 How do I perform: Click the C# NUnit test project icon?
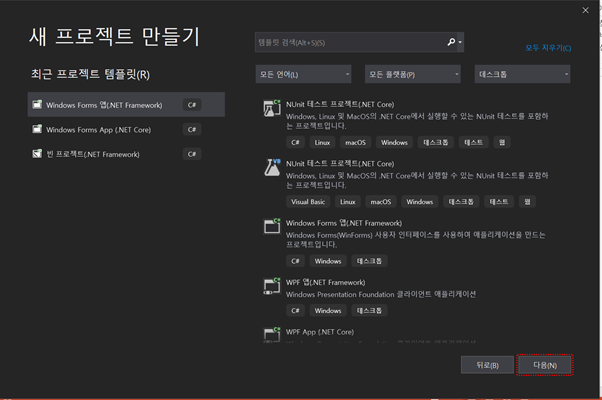click(x=272, y=108)
